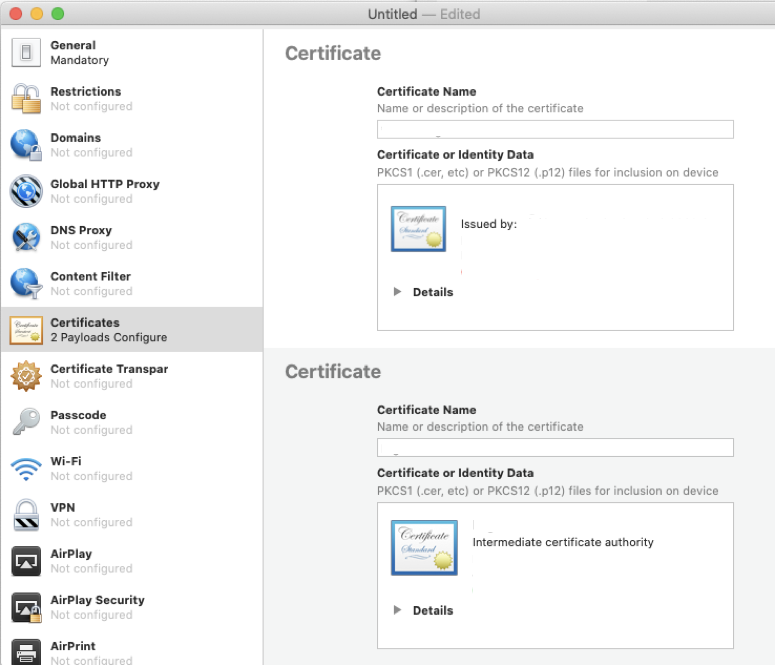Image resolution: width=775 pixels, height=665 pixels.
Task: Open the Global HTTP Proxy section
Action: pyautogui.click(x=131, y=191)
